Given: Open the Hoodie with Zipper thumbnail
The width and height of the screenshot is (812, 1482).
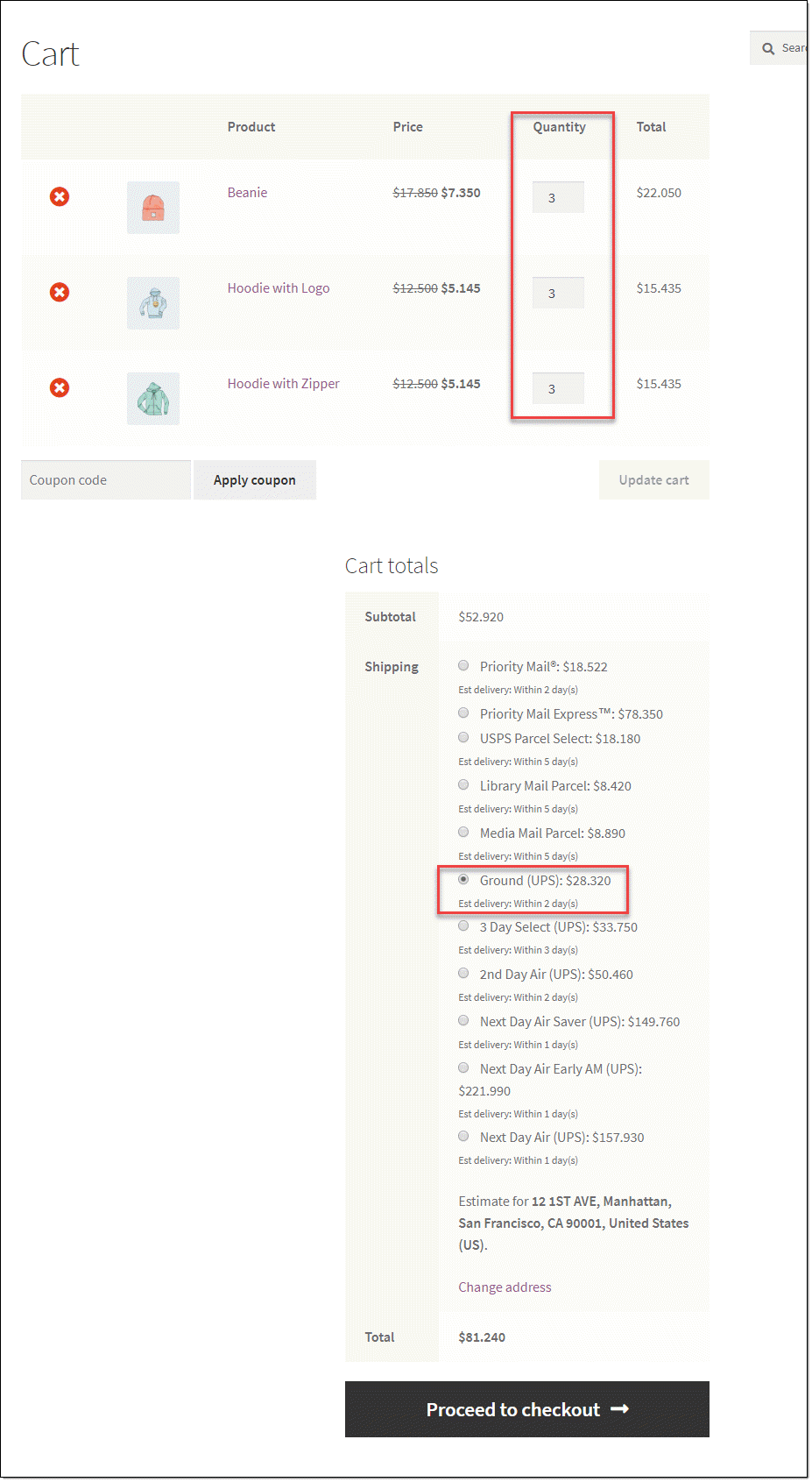Looking at the screenshot, I should (153, 399).
